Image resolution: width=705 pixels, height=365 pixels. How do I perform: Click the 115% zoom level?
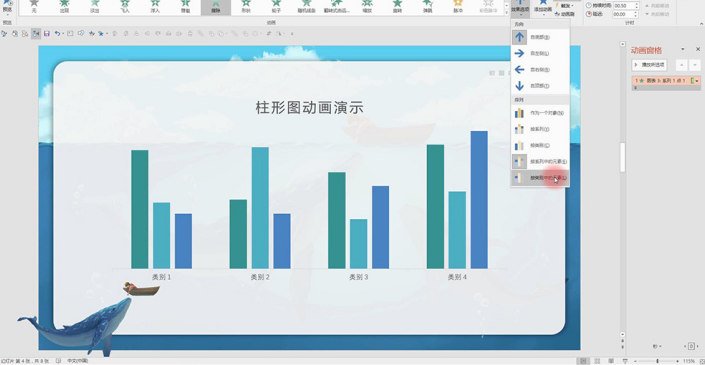(688, 361)
